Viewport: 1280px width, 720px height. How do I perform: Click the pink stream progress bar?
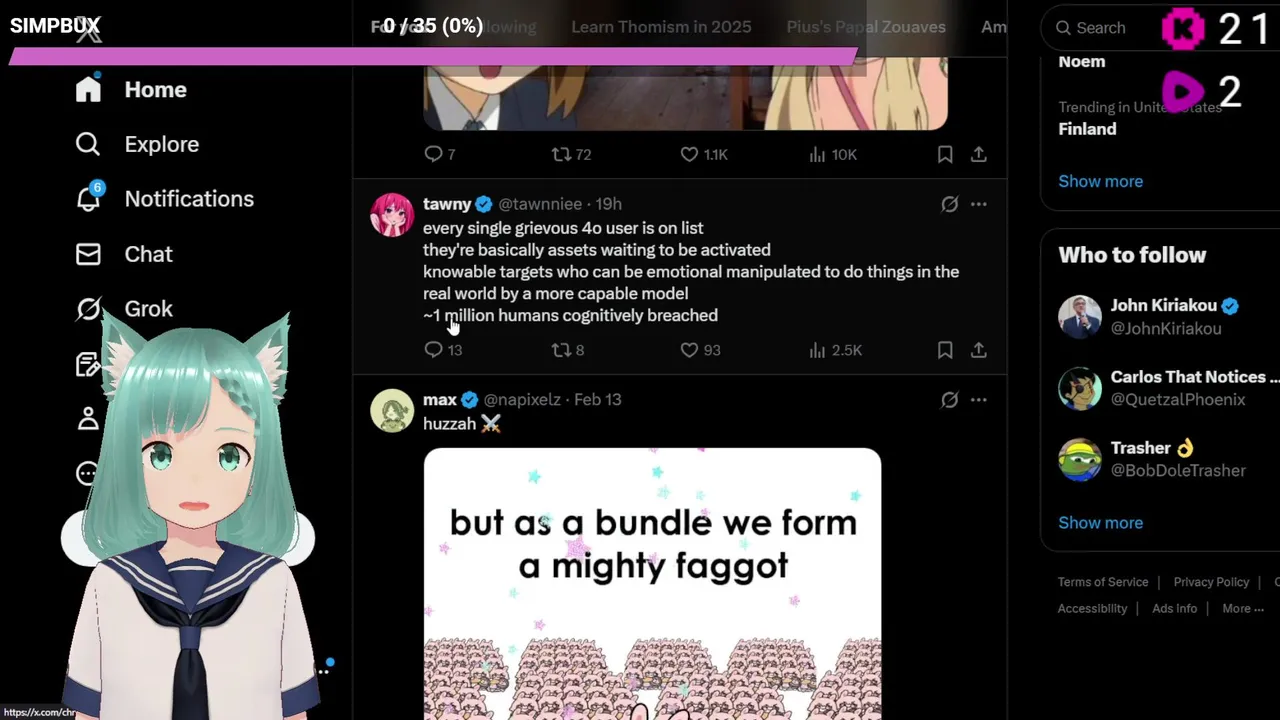click(x=433, y=57)
